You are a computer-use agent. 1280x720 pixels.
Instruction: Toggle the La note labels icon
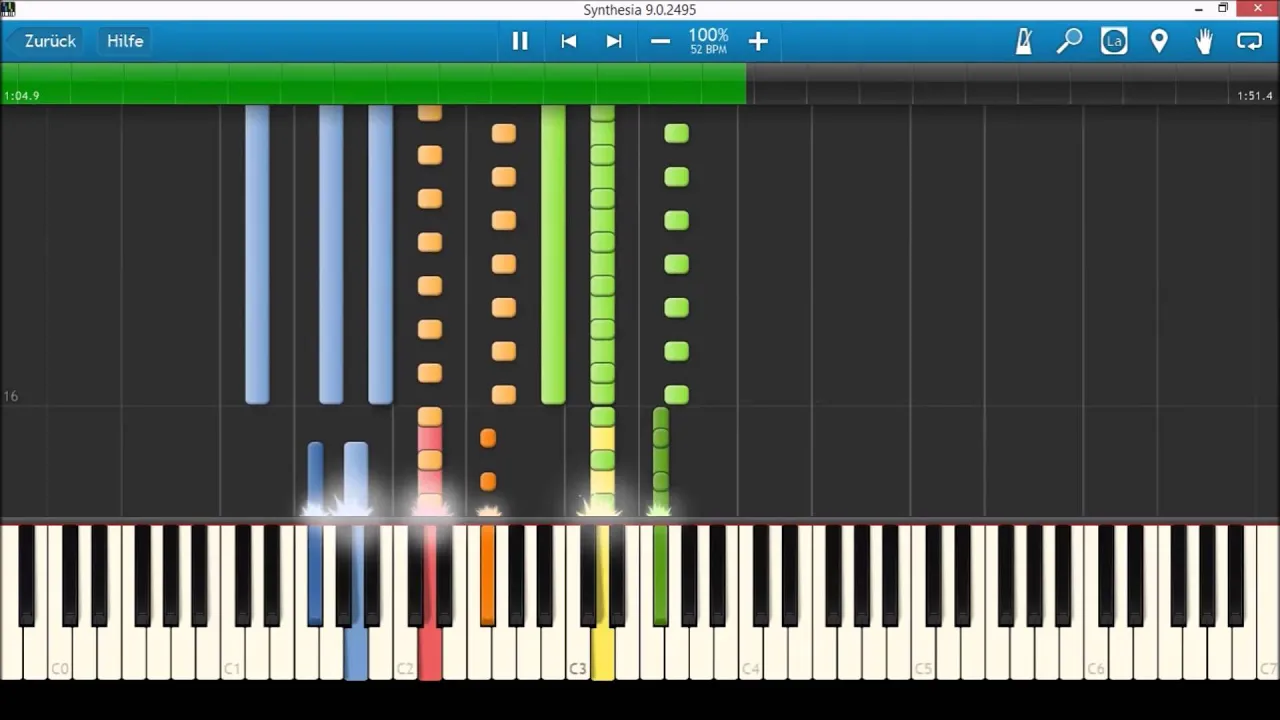click(1114, 41)
